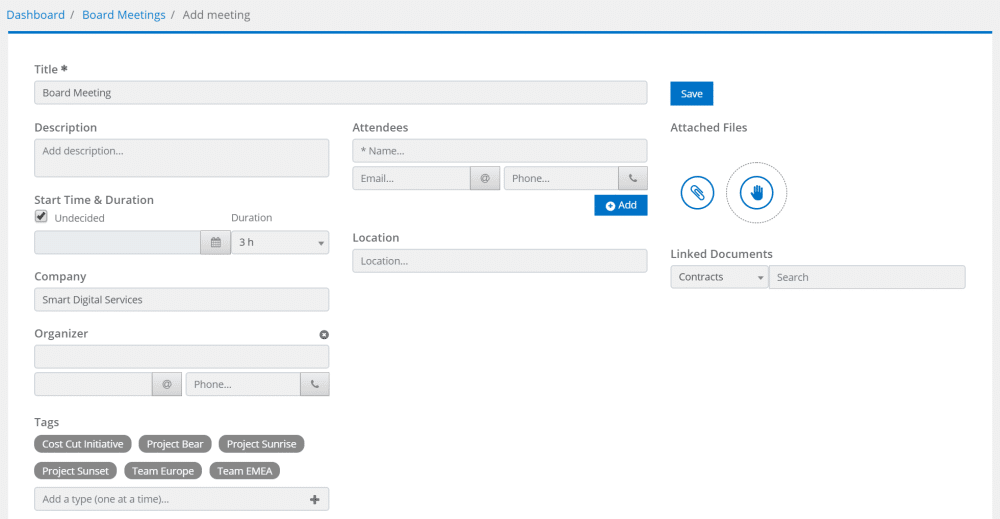Click into the Add description field
Screen dimensions: 1000x519
[182, 158]
